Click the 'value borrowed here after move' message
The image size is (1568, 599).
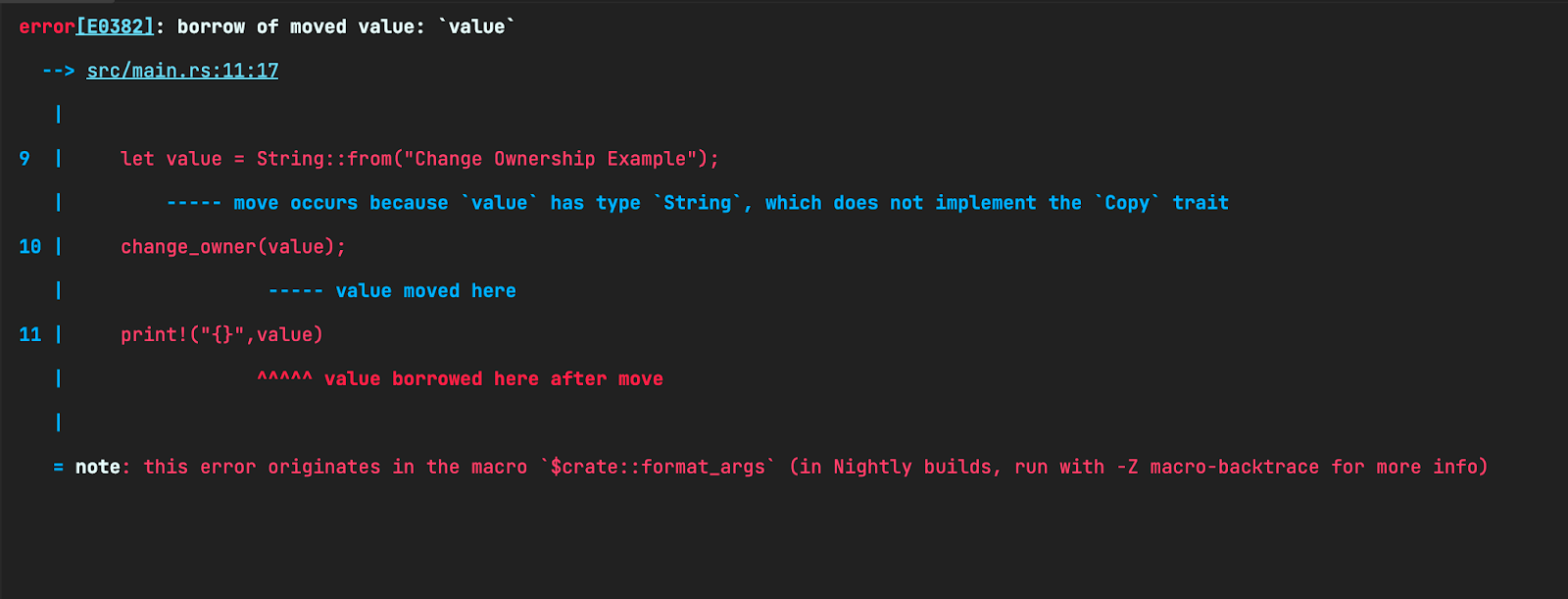(x=494, y=379)
